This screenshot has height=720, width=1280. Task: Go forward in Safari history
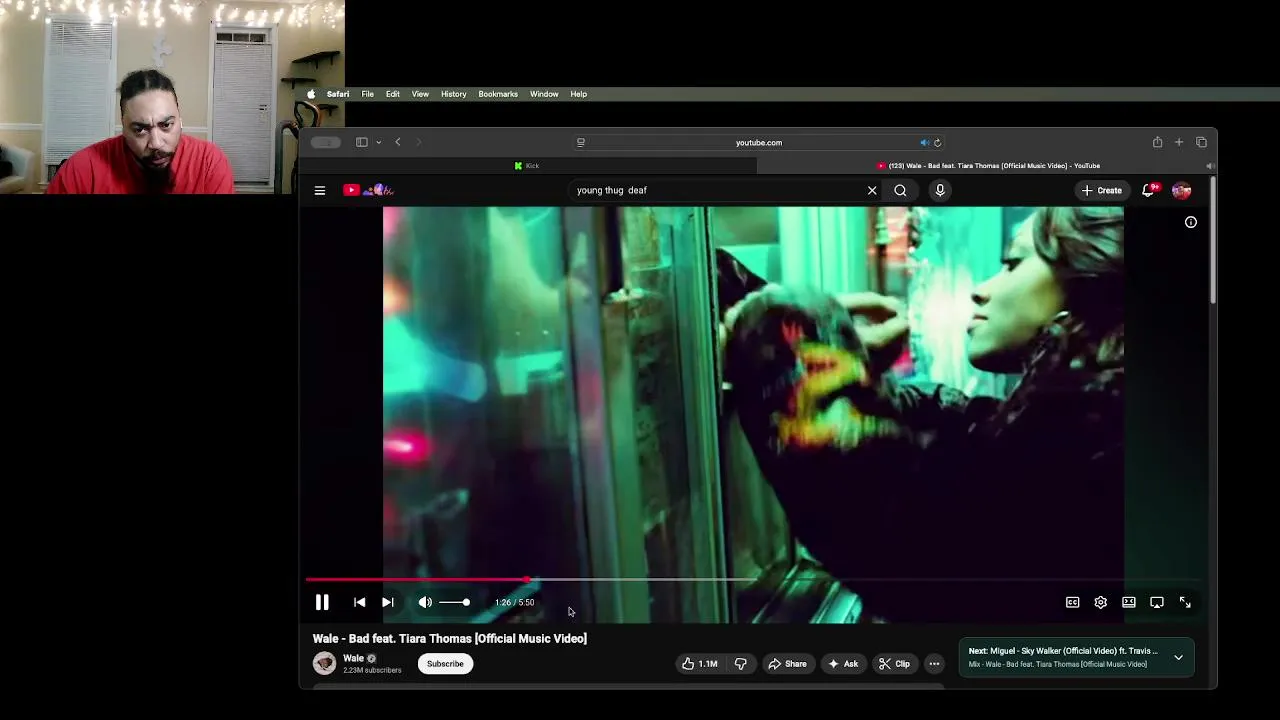[418, 142]
